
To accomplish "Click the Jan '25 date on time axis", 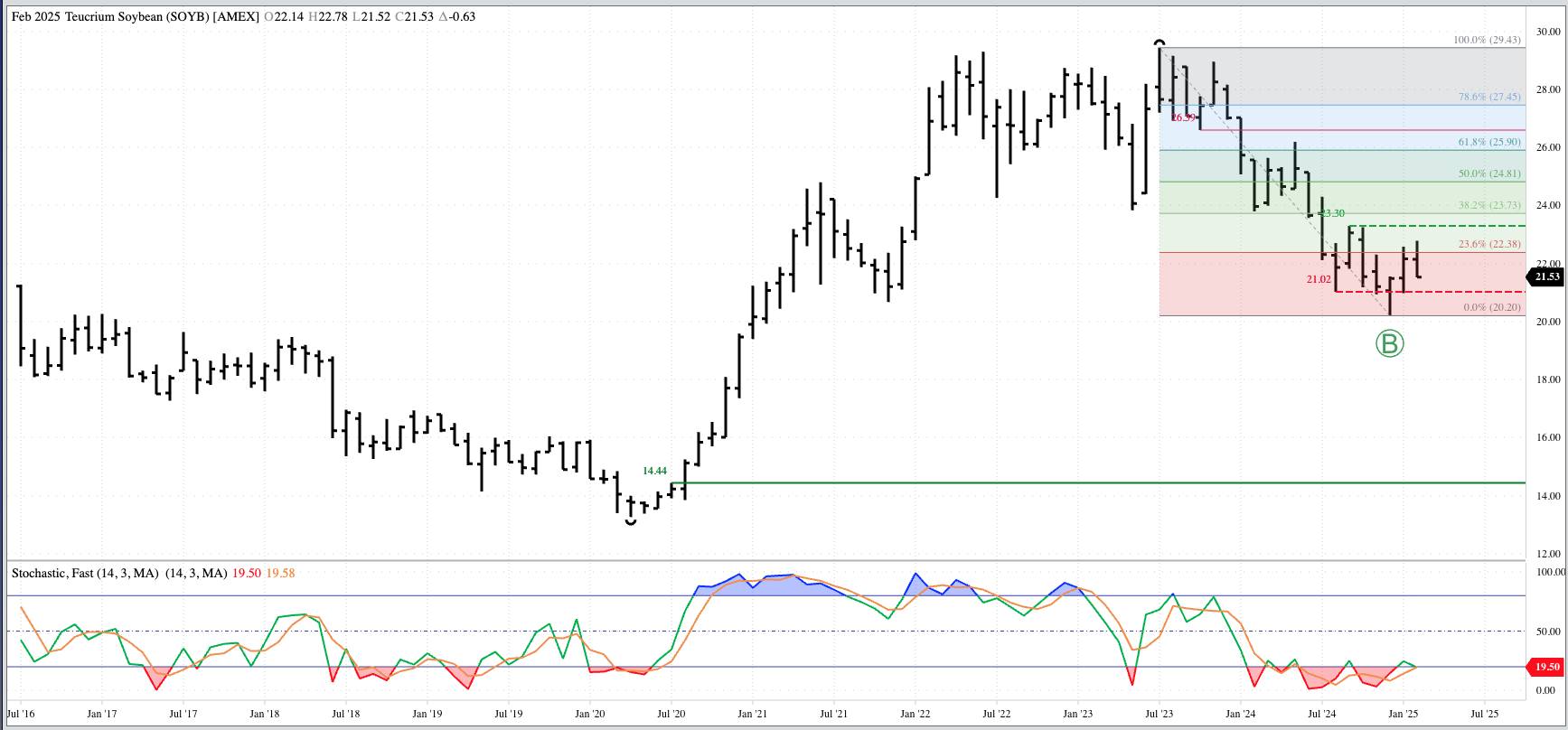I will tap(1403, 714).
